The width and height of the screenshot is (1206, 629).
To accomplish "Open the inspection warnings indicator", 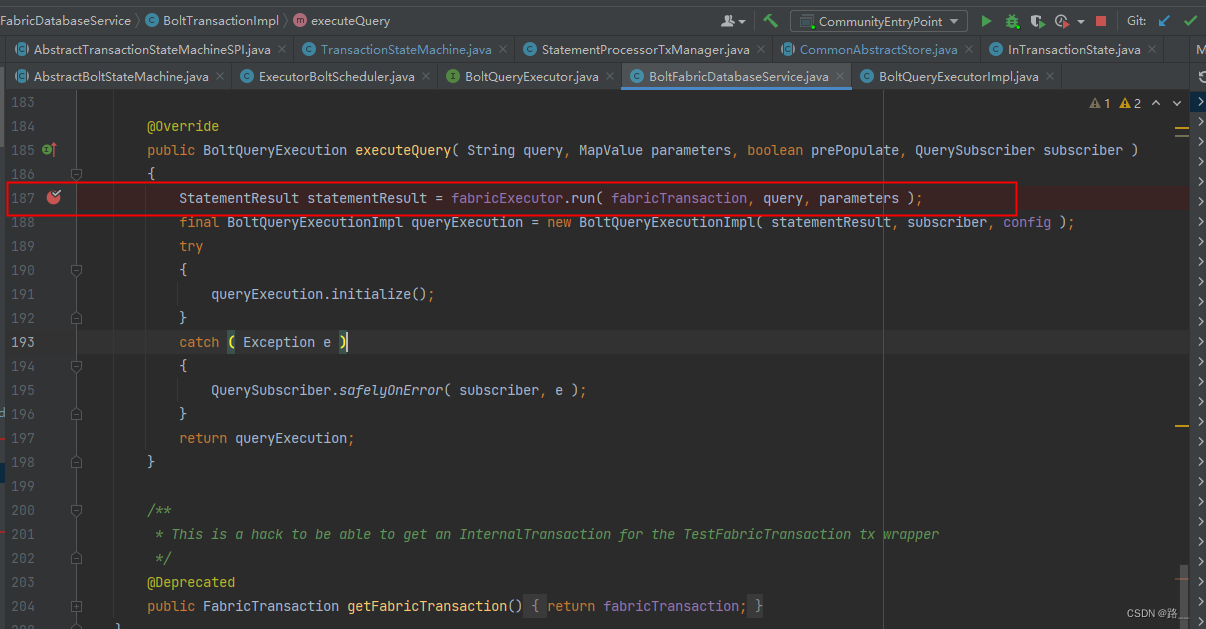I will 1115,103.
